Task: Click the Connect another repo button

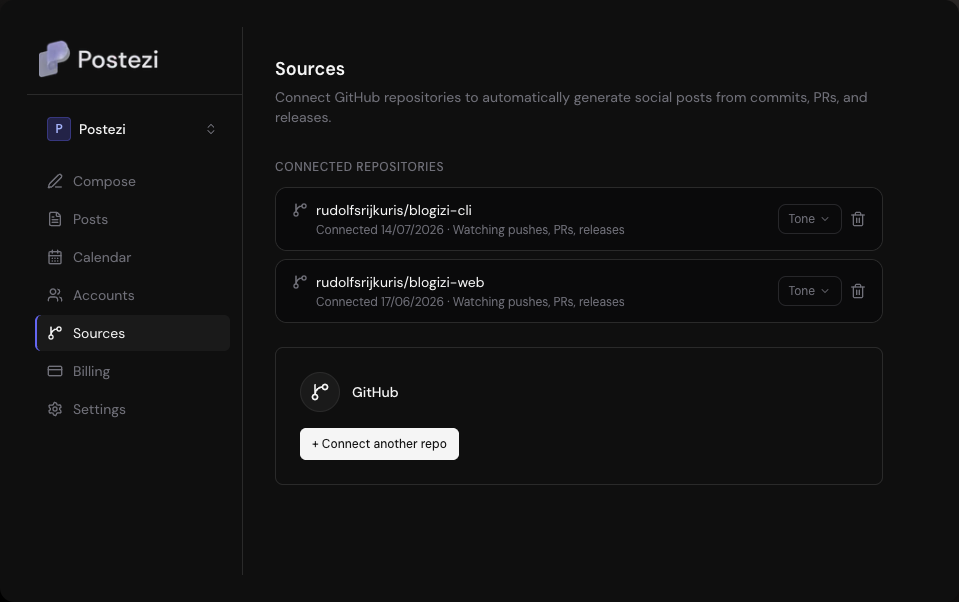Action: 379,444
